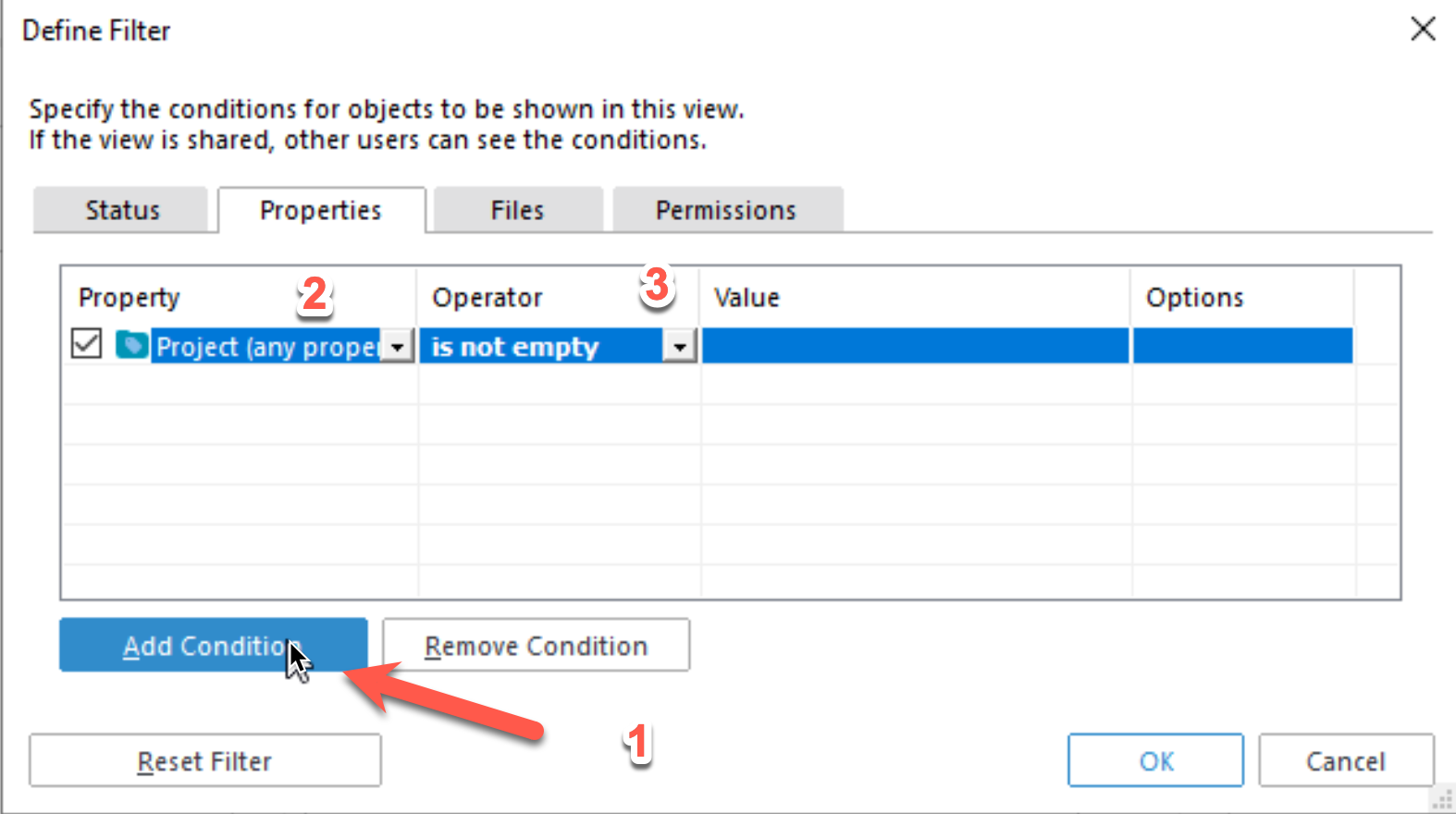The height and width of the screenshot is (814, 1456).
Task: Click the Operator column header
Action: click(x=487, y=297)
